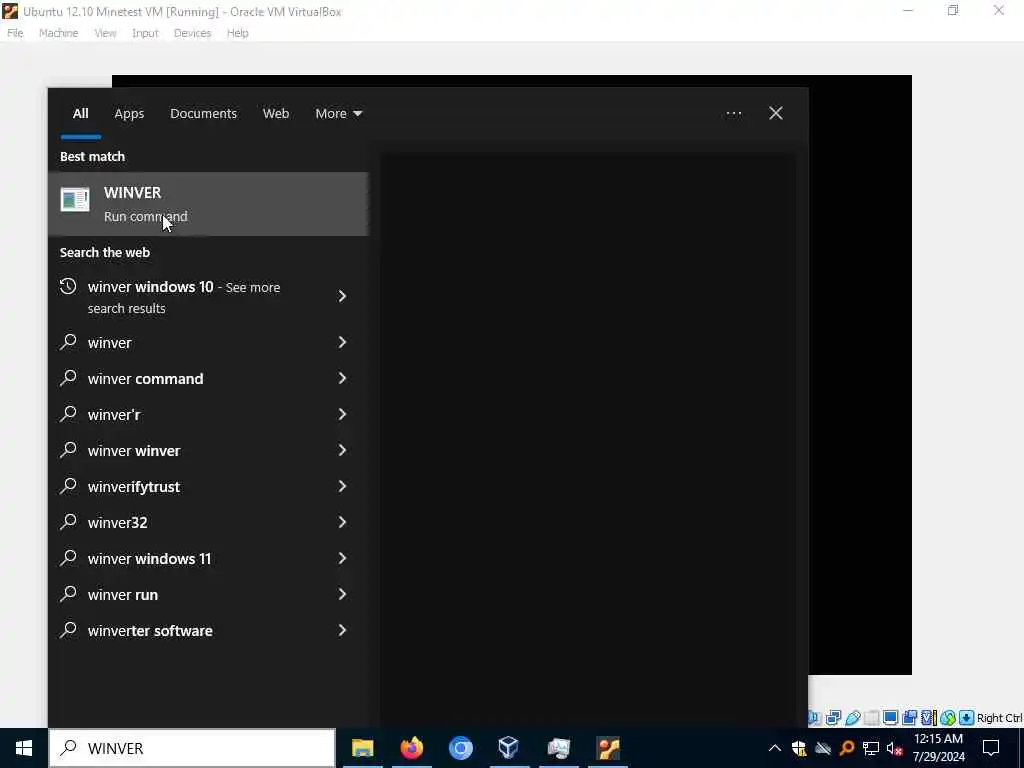Viewport: 1024px width, 768px height.
Task: Click the Windows Security shield tray icon
Action: point(799,749)
